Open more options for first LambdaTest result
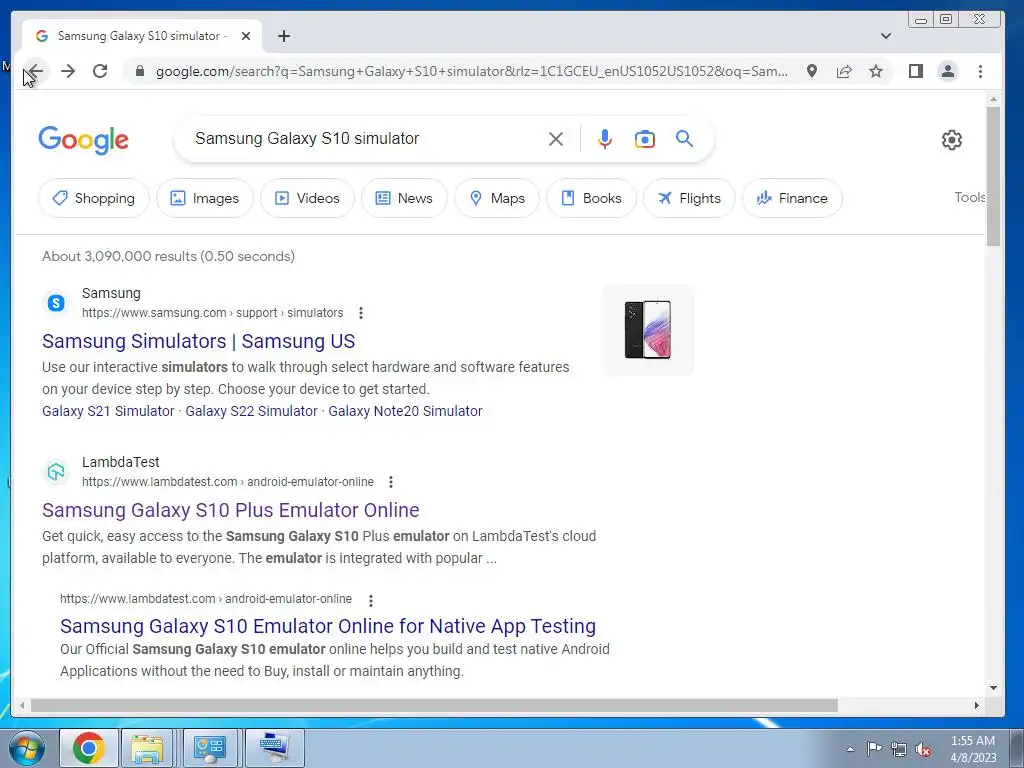 pyautogui.click(x=391, y=482)
